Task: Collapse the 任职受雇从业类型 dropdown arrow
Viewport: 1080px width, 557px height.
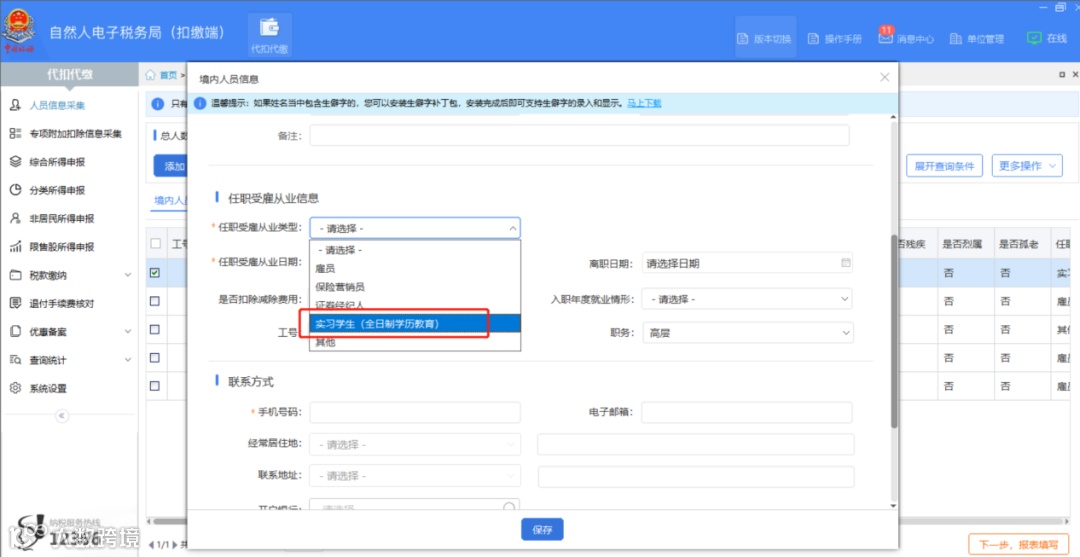Action: (x=512, y=228)
